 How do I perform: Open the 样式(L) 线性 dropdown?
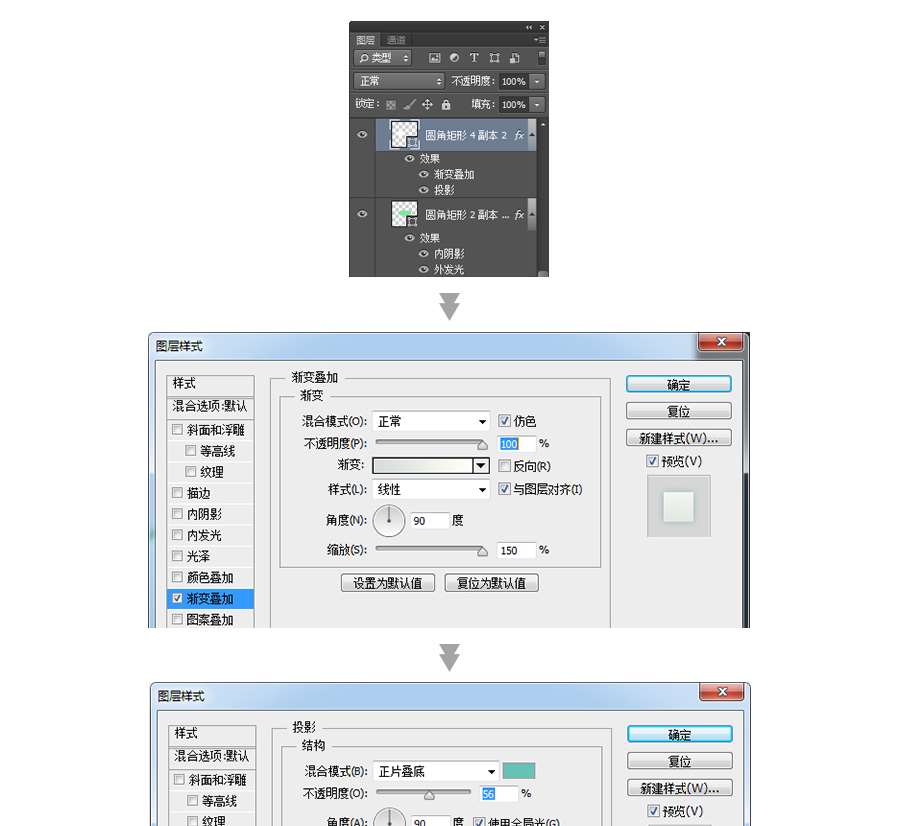(430, 490)
